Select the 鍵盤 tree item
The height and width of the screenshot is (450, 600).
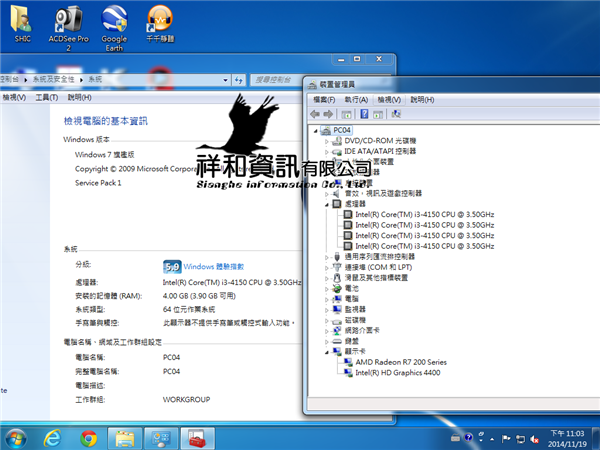(352, 341)
